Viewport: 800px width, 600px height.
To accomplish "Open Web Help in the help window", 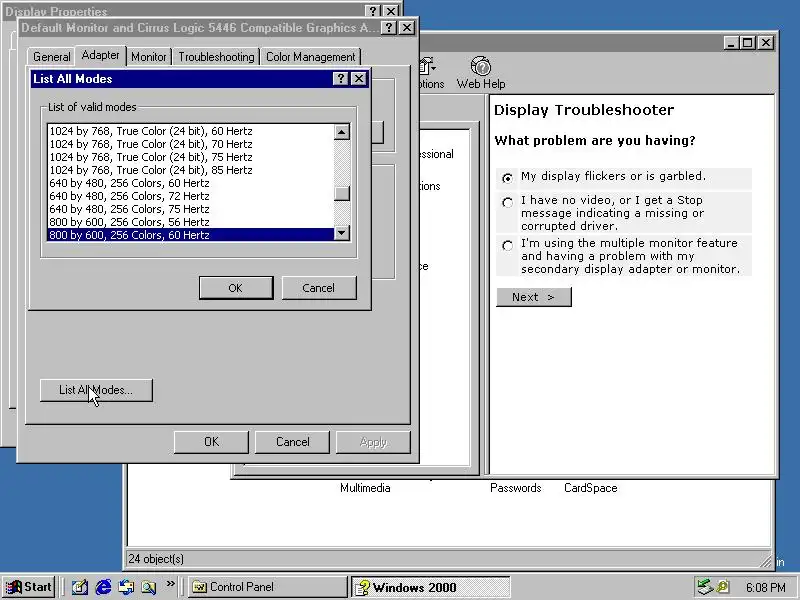I will click(481, 73).
